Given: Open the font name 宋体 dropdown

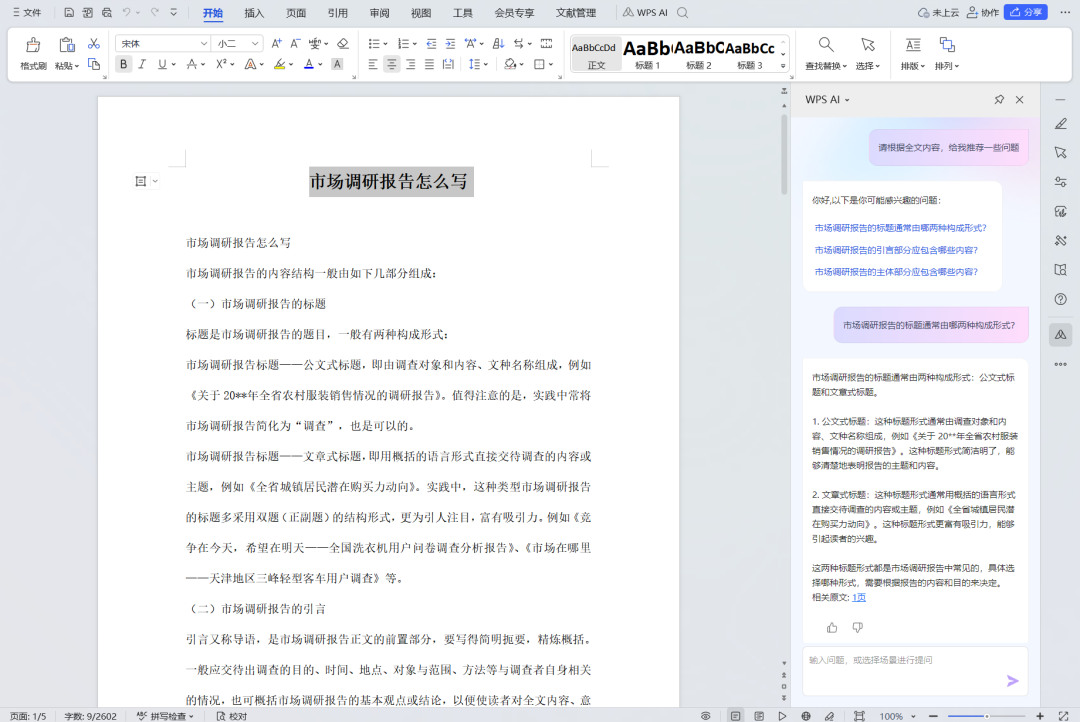Looking at the screenshot, I should pos(204,43).
